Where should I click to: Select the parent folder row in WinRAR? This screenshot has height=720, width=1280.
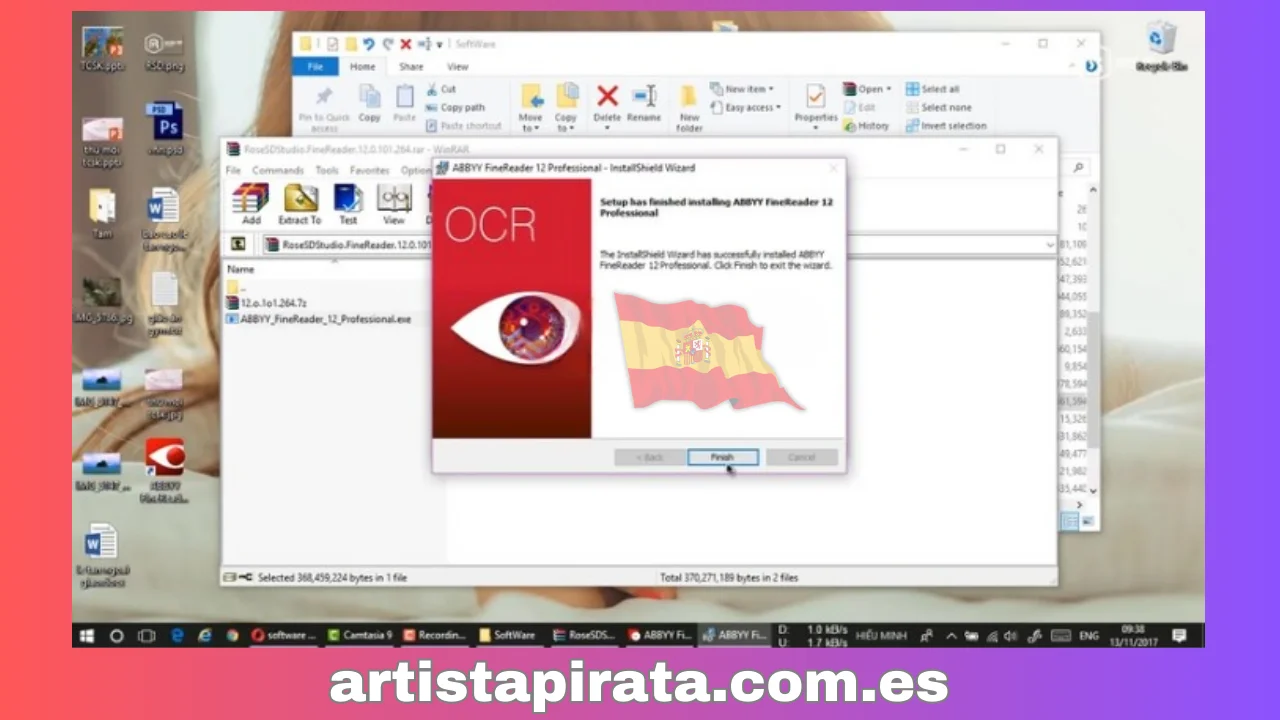237,287
